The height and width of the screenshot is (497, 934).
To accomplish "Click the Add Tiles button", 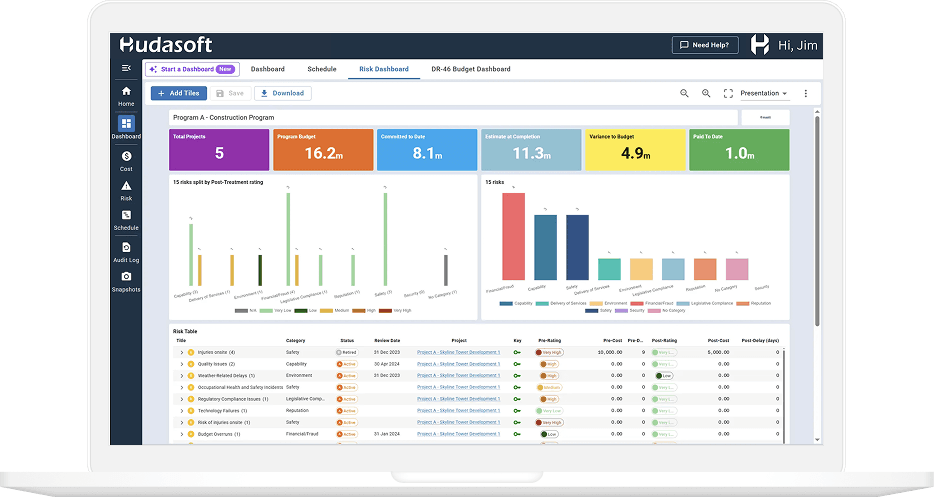I will (179, 93).
